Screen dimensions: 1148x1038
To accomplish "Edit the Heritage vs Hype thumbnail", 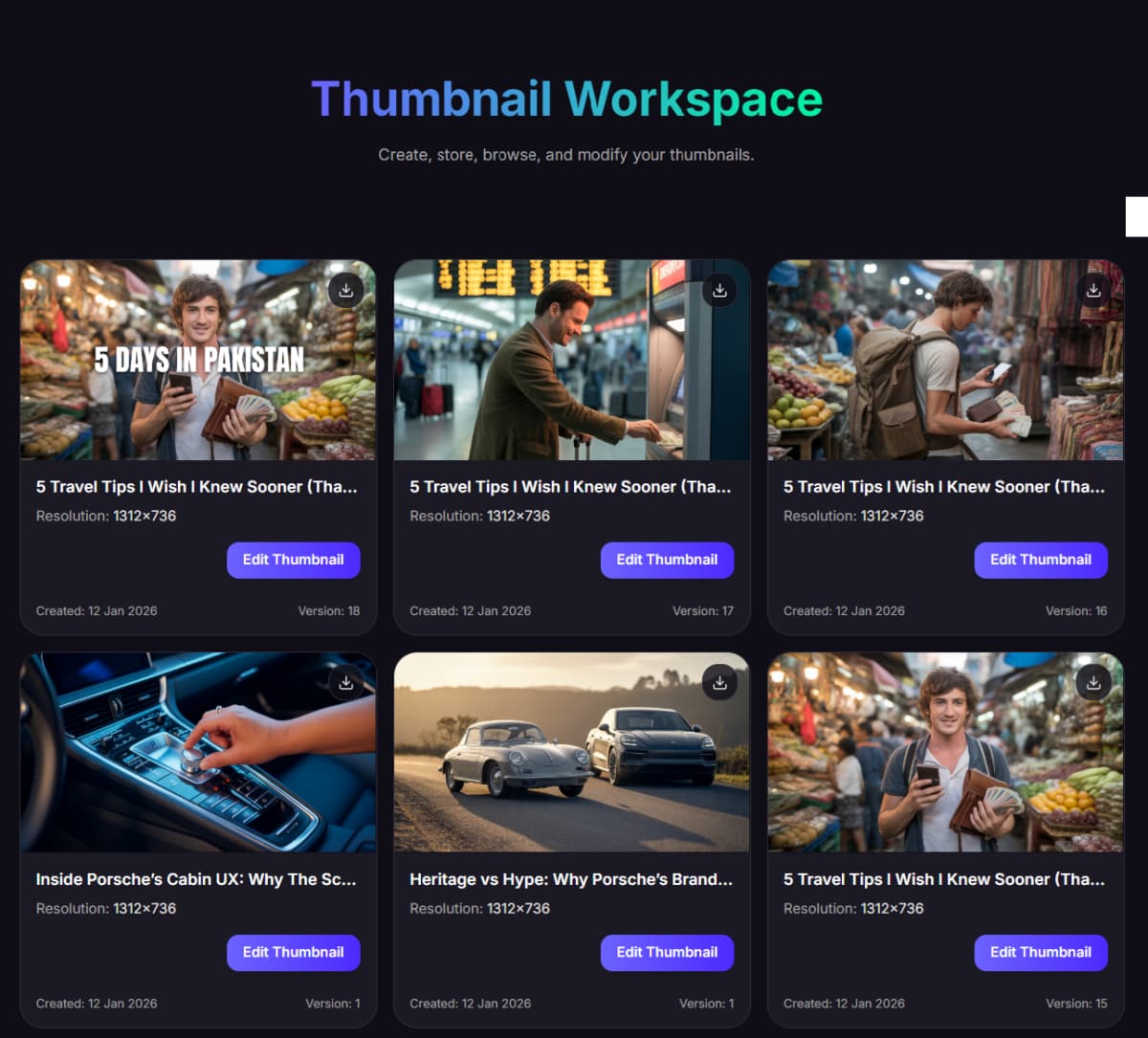I will click(x=667, y=952).
